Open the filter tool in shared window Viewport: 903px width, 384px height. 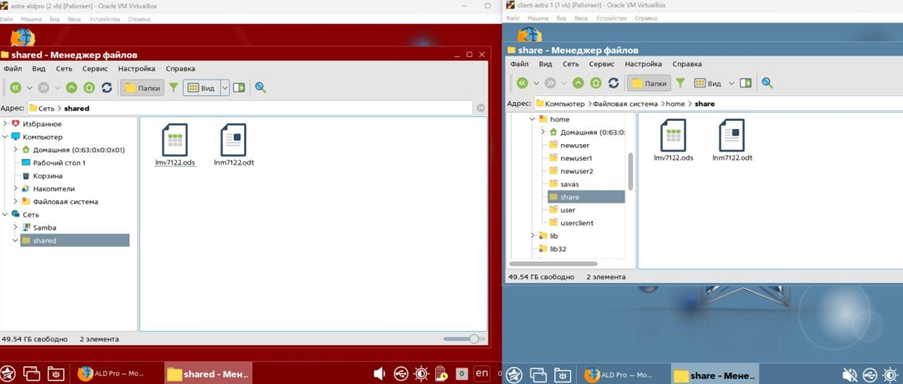[x=173, y=88]
